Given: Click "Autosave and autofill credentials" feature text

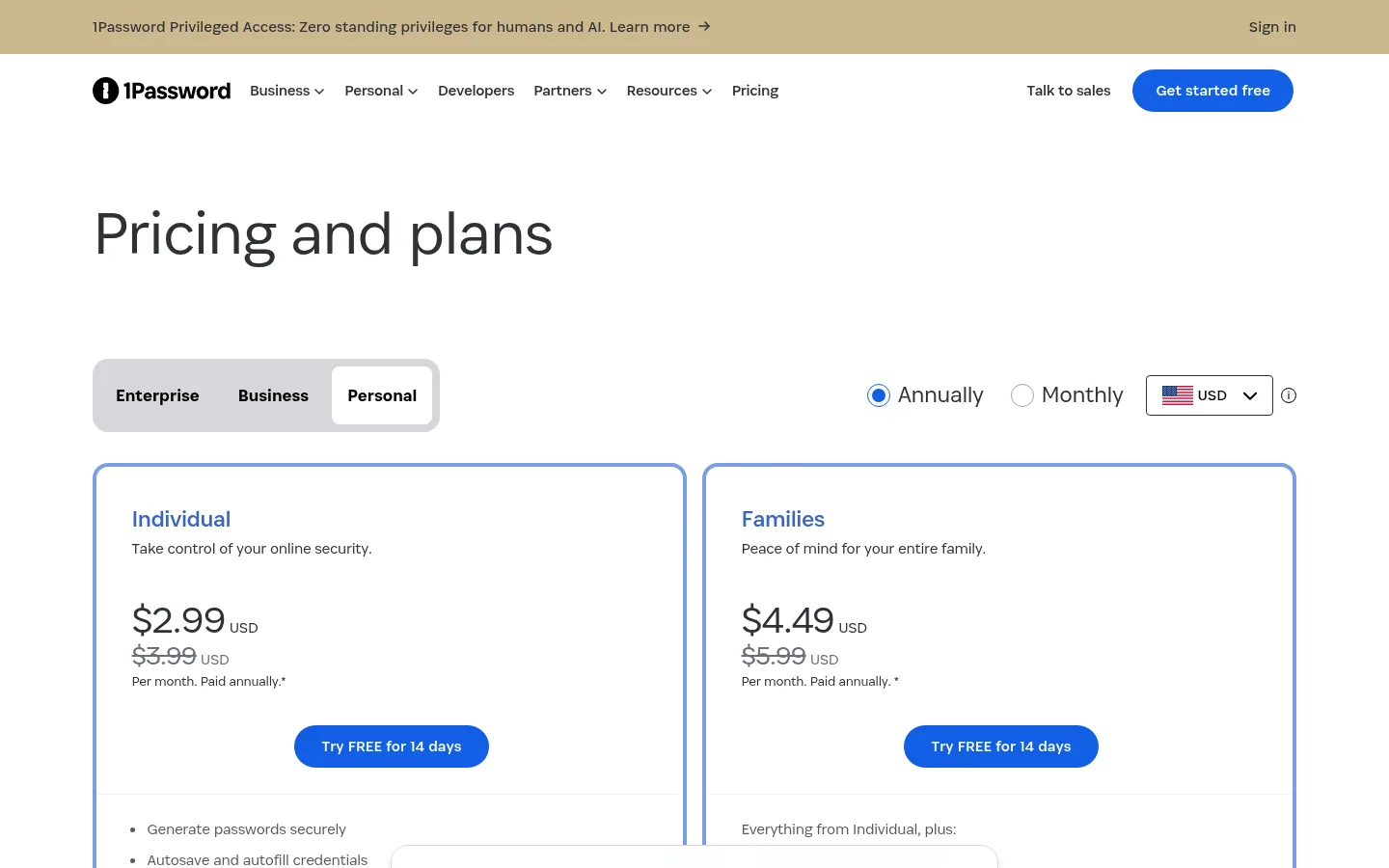Looking at the screenshot, I should 258,859.
